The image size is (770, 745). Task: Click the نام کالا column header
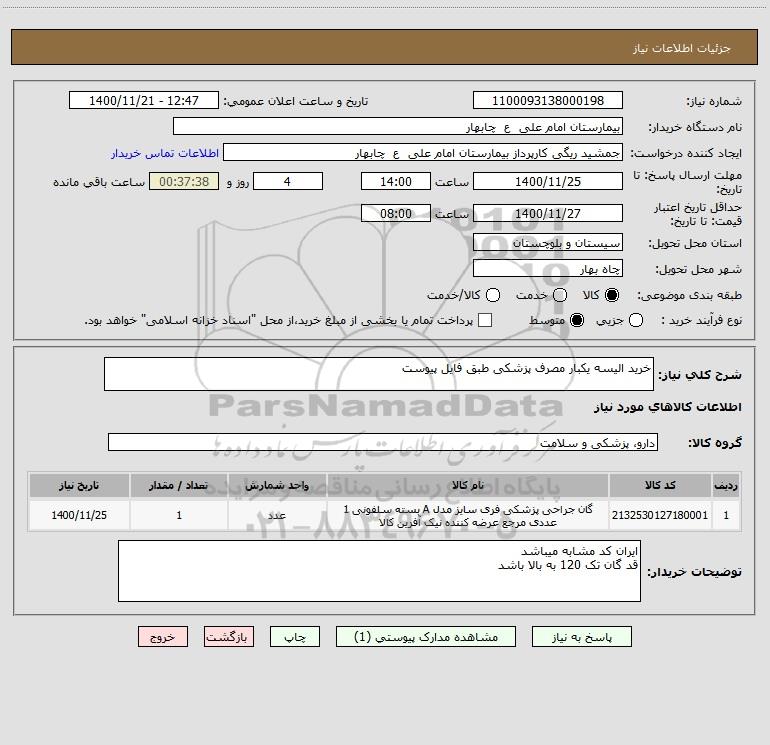click(468, 485)
